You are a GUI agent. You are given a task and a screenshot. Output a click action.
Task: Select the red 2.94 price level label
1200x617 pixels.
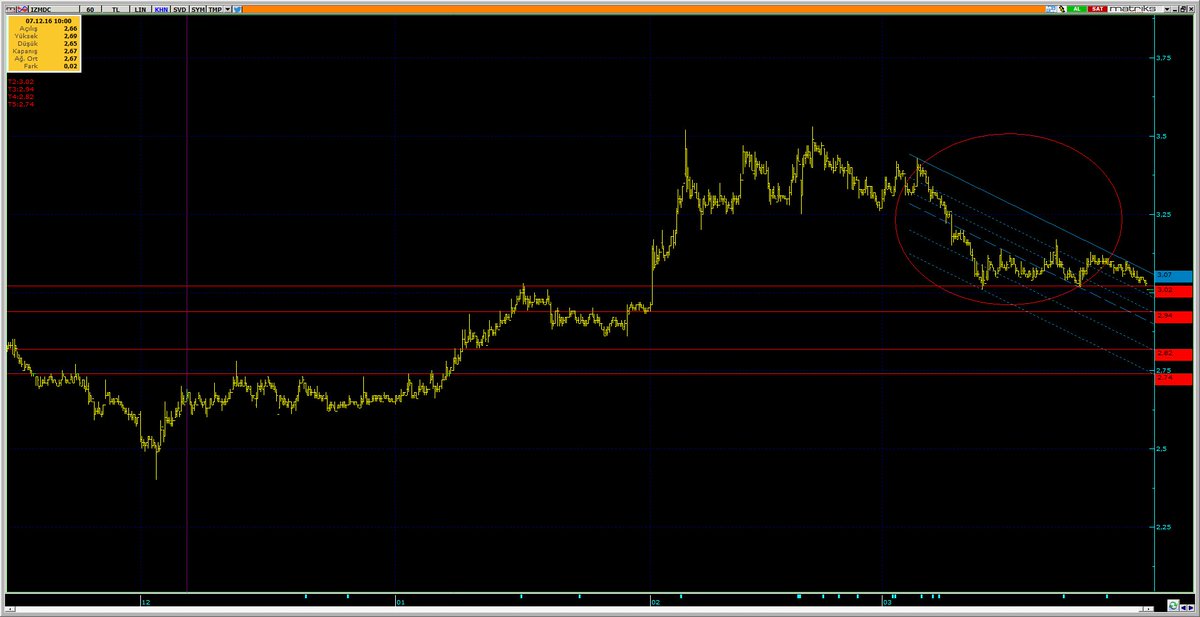coord(1173,316)
